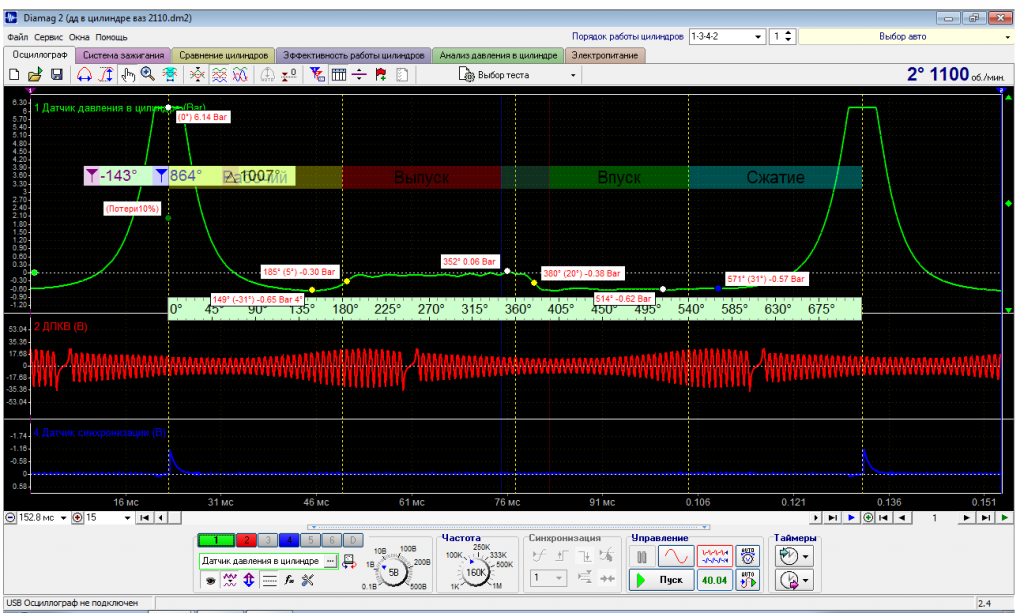The width and height of the screenshot is (1024, 613).
Task: Click the zero-level reset icon
Action: [x=289, y=75]
